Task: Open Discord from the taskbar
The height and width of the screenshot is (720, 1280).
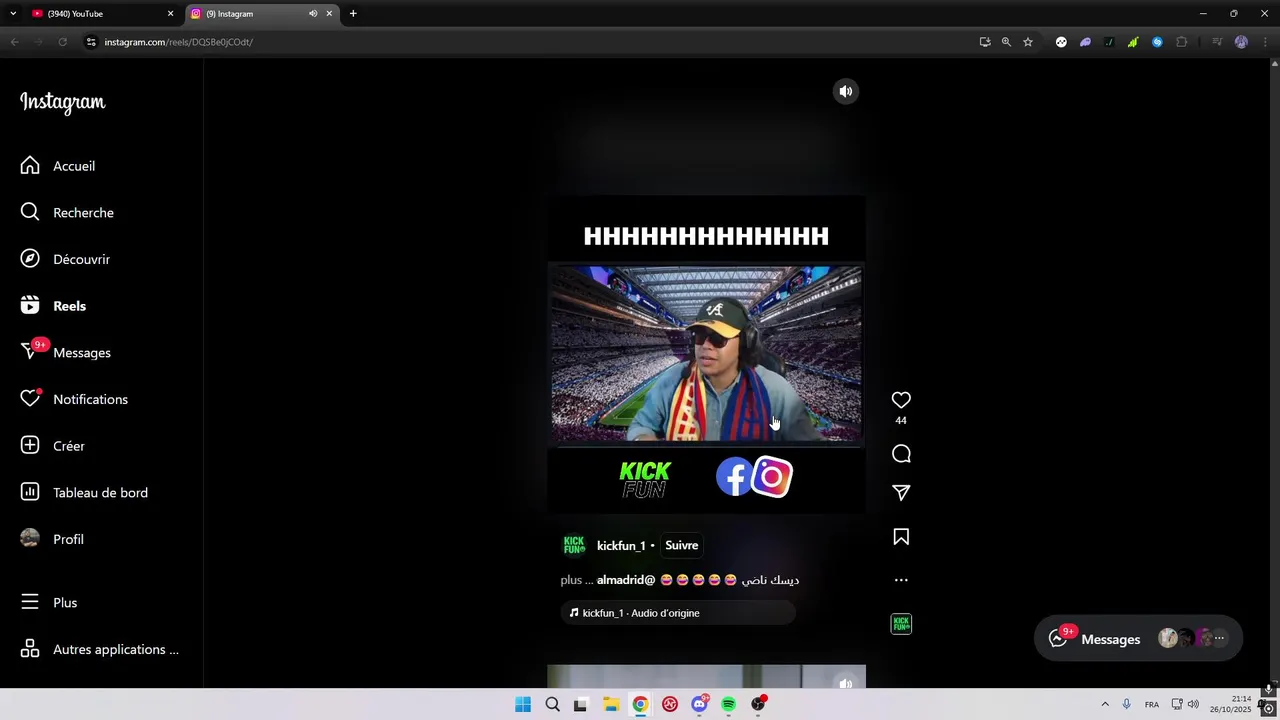Action: pos(699,704)
